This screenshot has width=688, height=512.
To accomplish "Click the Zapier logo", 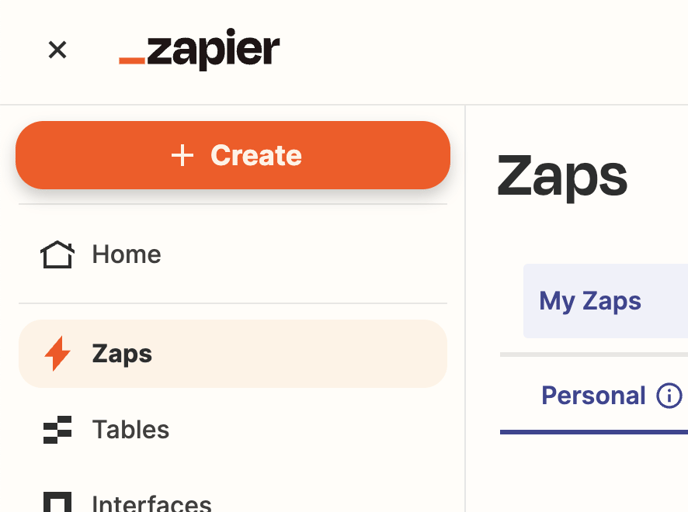I will pos(199,49).
